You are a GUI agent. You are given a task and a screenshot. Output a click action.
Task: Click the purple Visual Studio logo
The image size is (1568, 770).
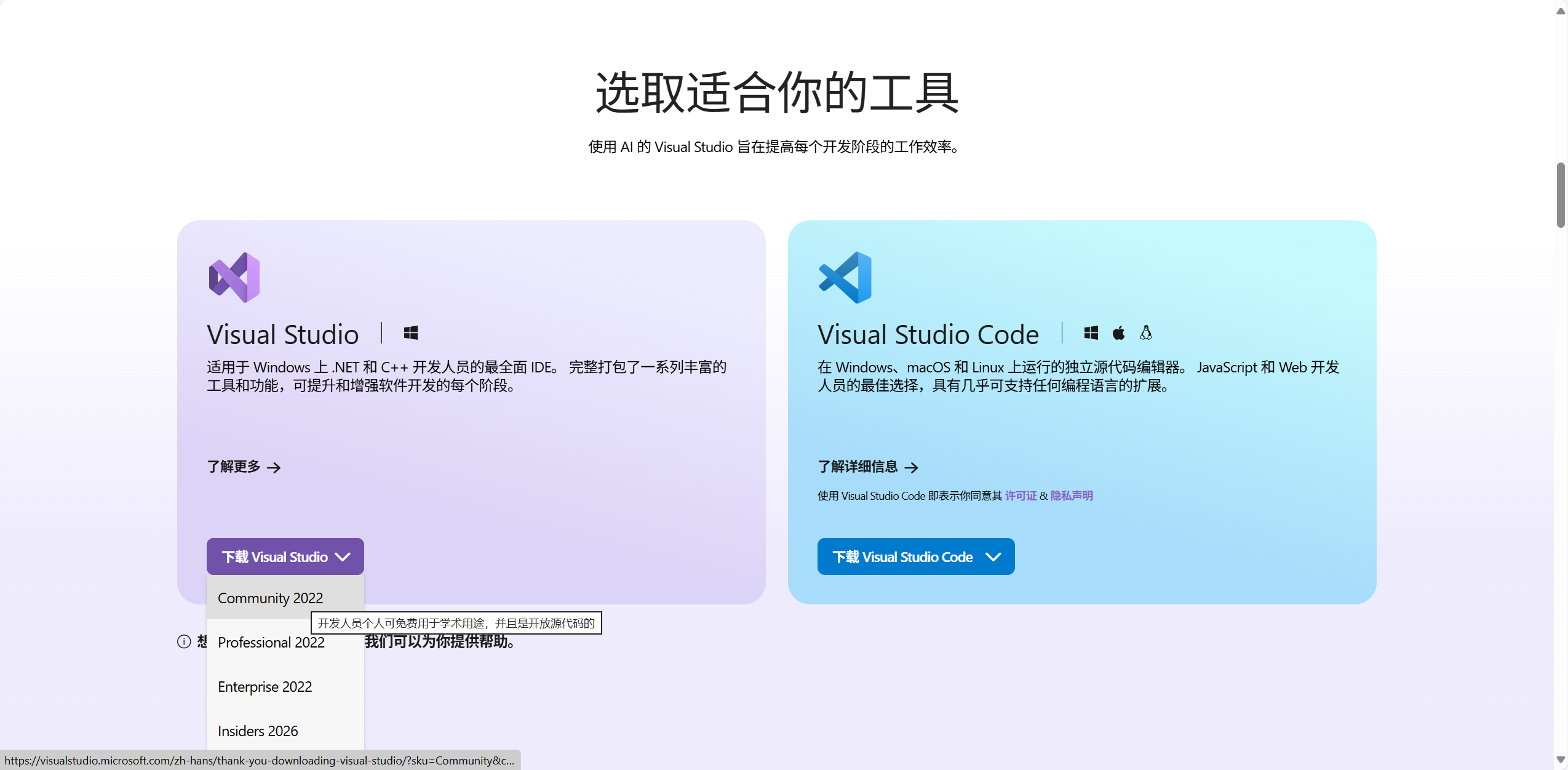click(234, 278)
